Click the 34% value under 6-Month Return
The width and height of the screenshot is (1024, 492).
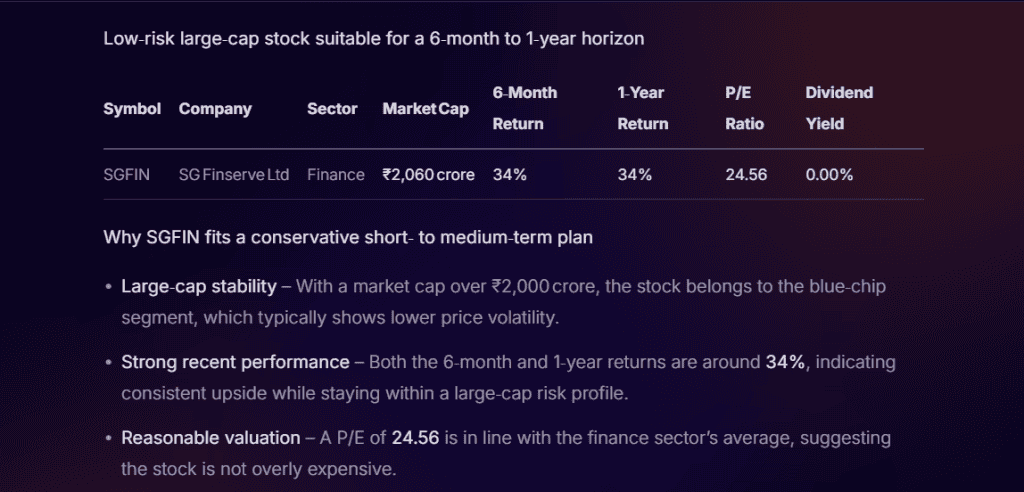click(510, 175)
